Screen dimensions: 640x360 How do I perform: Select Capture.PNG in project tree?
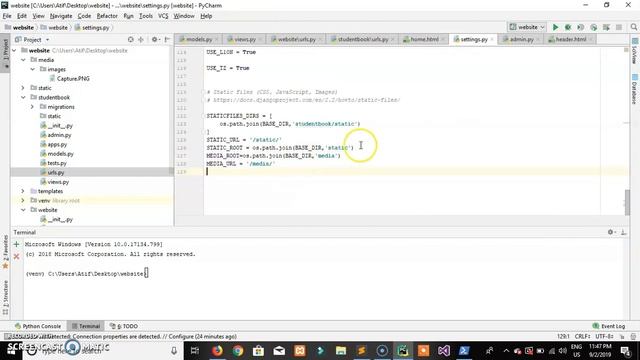tap(69, 78)
